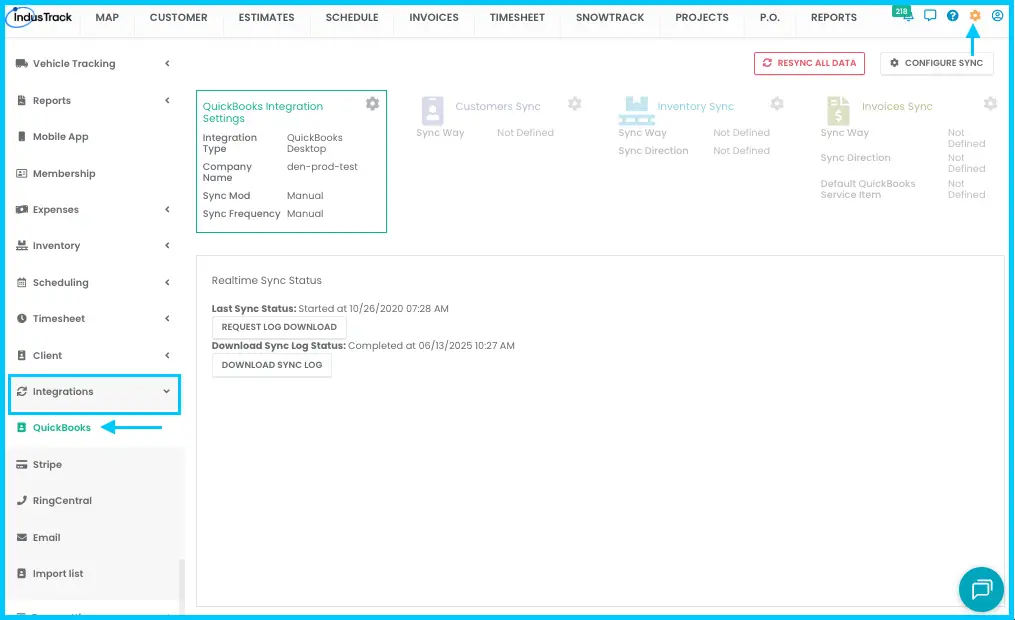The height and width of the screenshot is (620, 1015).
Task: Click the Invoices Sync document icon
Action: click(838, 110)
